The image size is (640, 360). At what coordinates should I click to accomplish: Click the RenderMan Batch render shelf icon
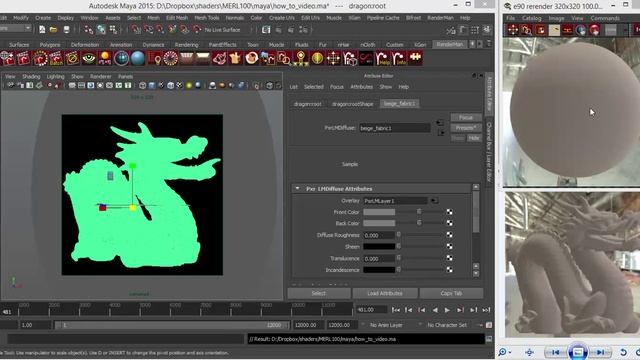(56, 58)
